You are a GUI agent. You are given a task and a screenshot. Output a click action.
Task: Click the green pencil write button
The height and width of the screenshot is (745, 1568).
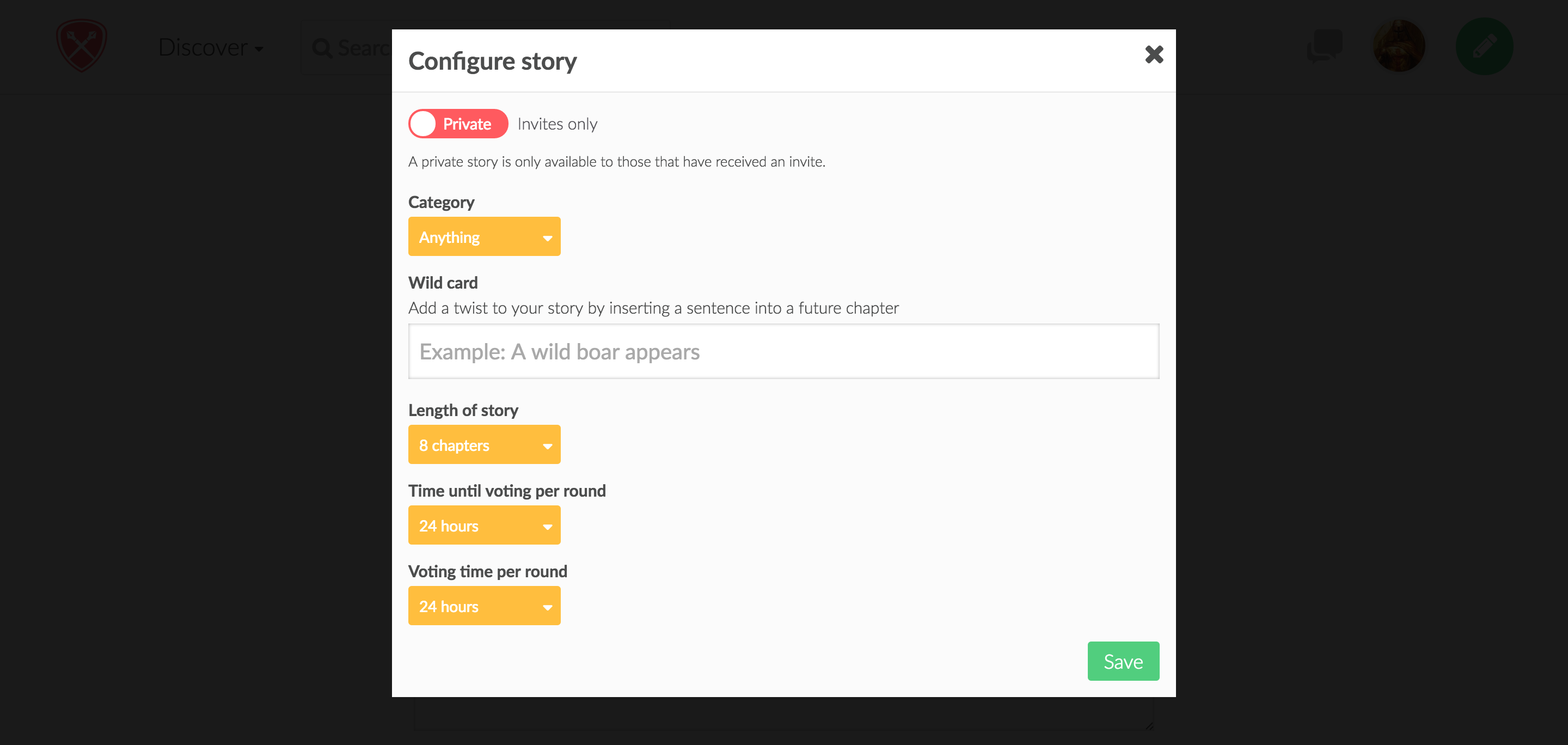pos(1484,46)
